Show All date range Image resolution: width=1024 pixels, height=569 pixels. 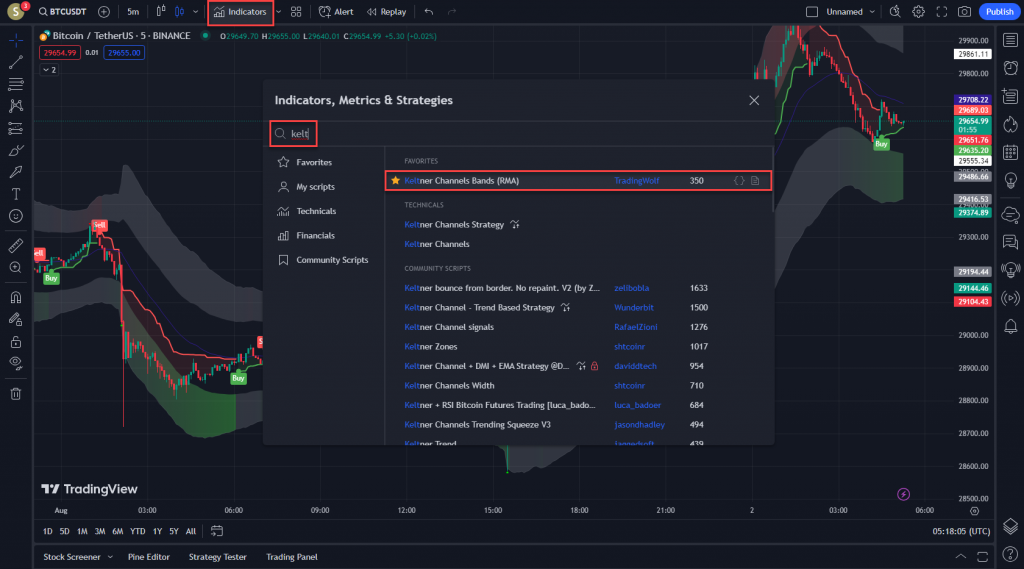pyautogui.click(x=191, y=532)
